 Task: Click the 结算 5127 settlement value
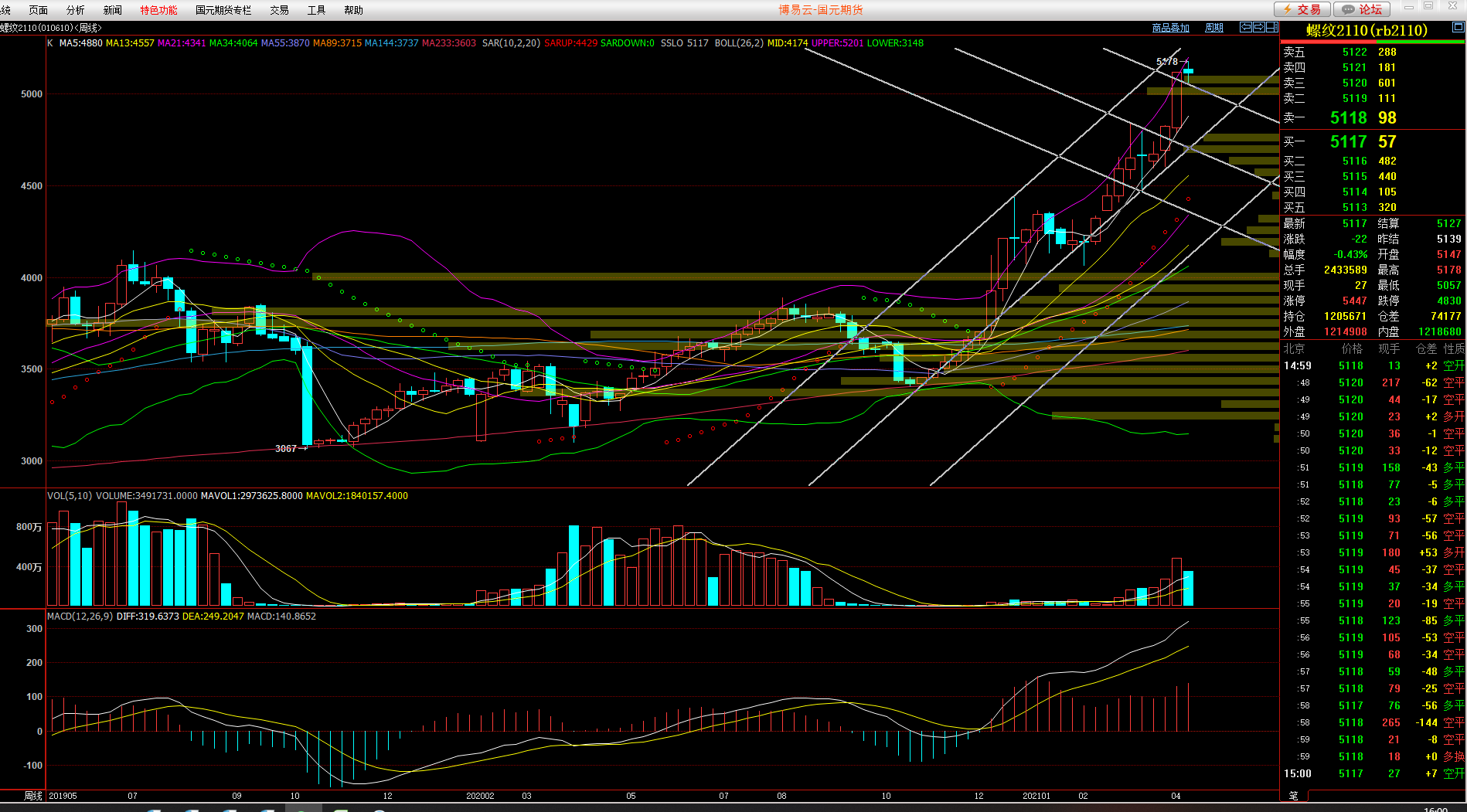tap(1449, 224)
